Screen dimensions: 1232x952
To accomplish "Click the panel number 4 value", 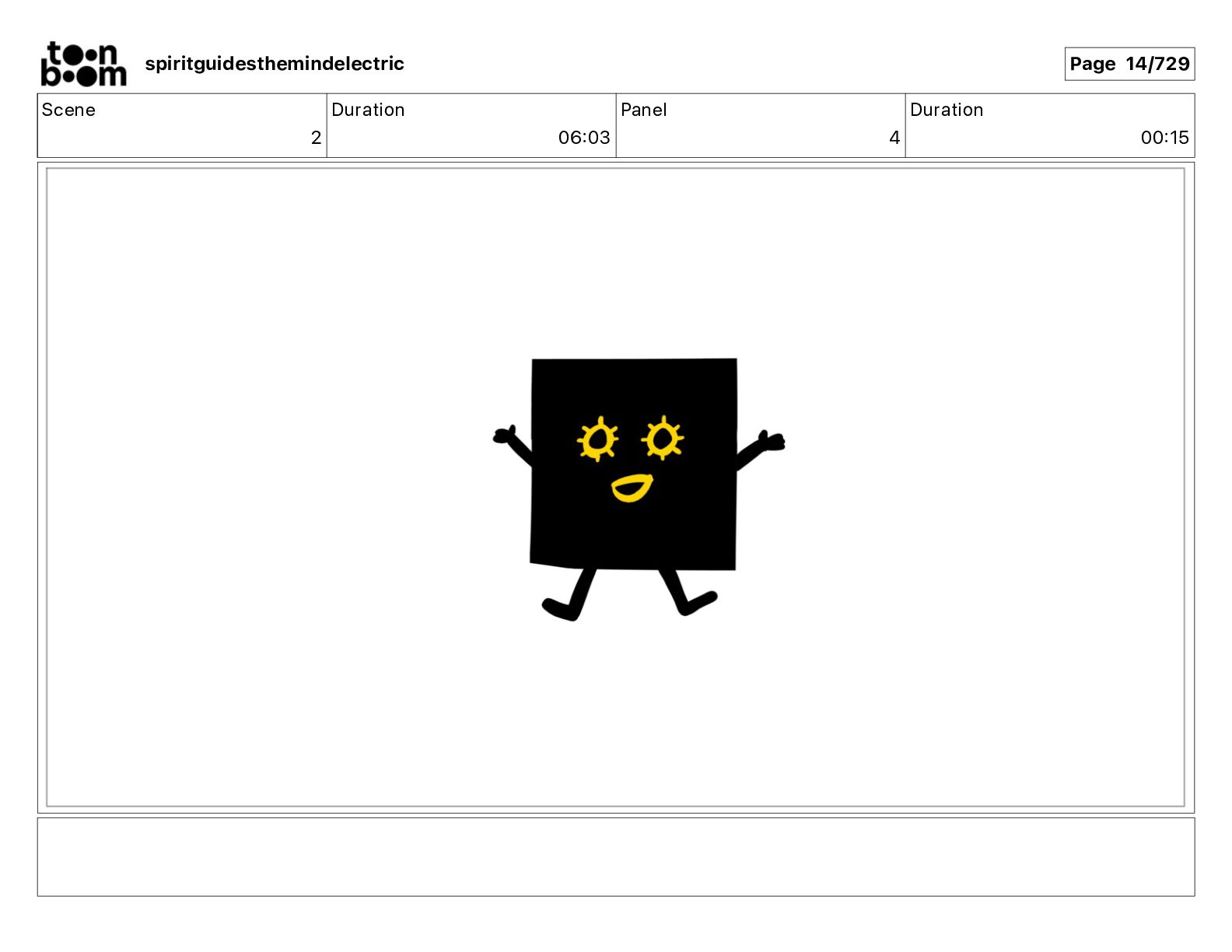I will pos(894,138).
